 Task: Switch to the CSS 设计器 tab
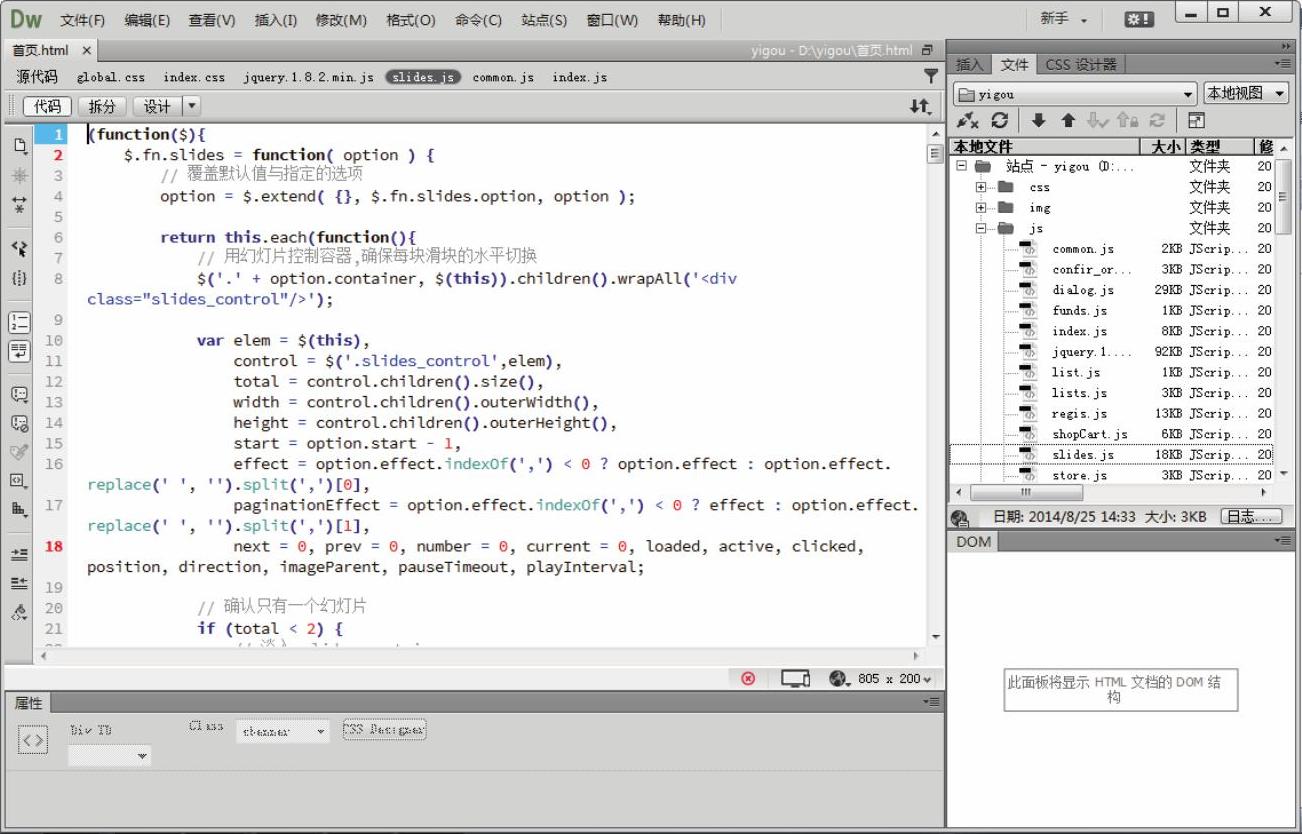[1081, 65]
